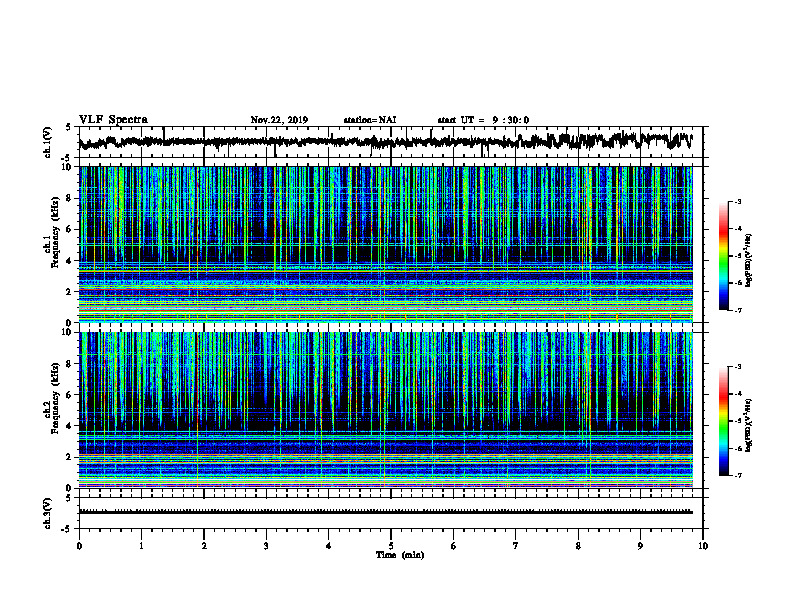Click the time axis tick label 0
Screen dimensions: 792x612
pos(79,546)
